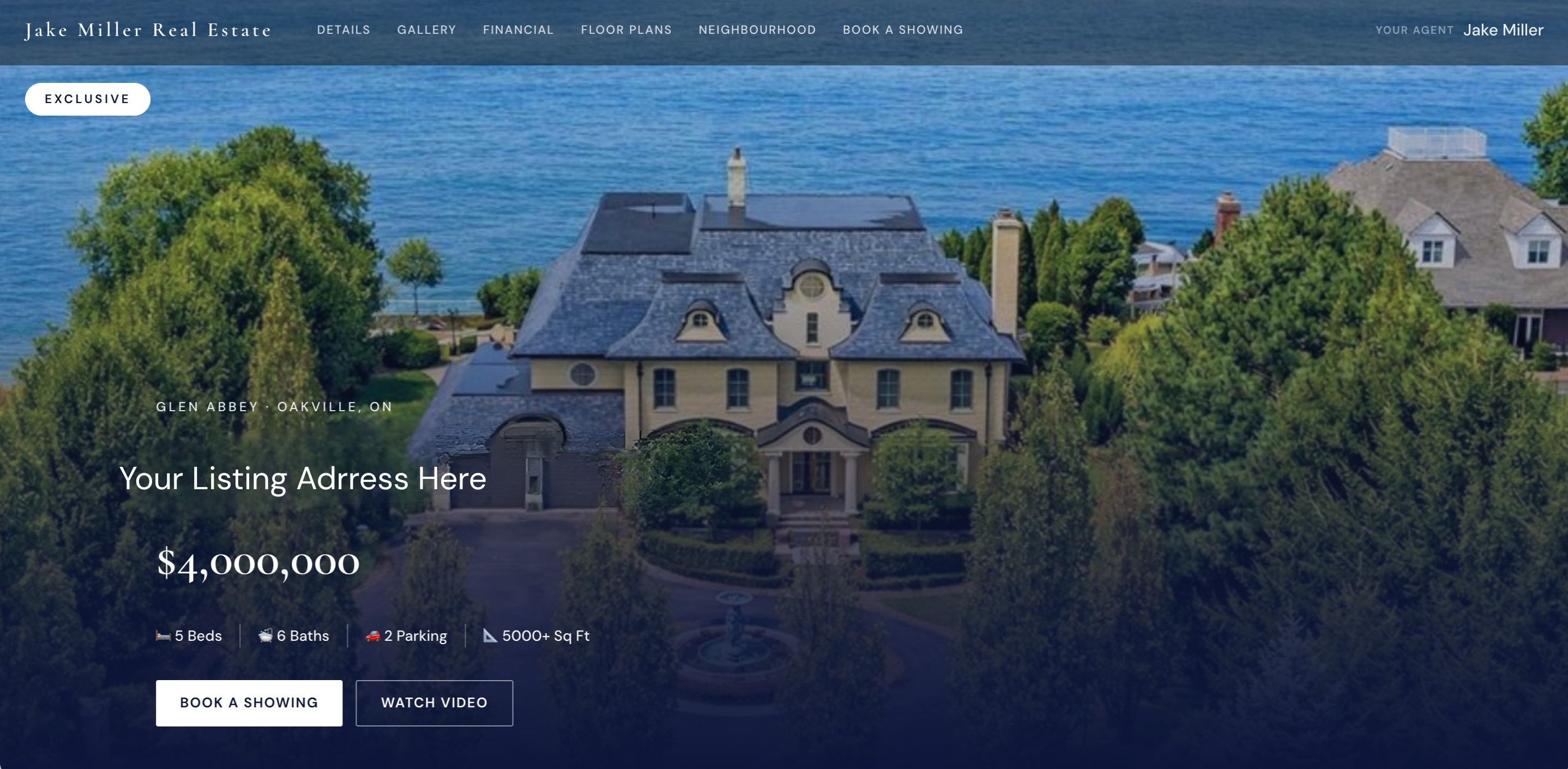Click the Your Agent label

pos(1414,31)
